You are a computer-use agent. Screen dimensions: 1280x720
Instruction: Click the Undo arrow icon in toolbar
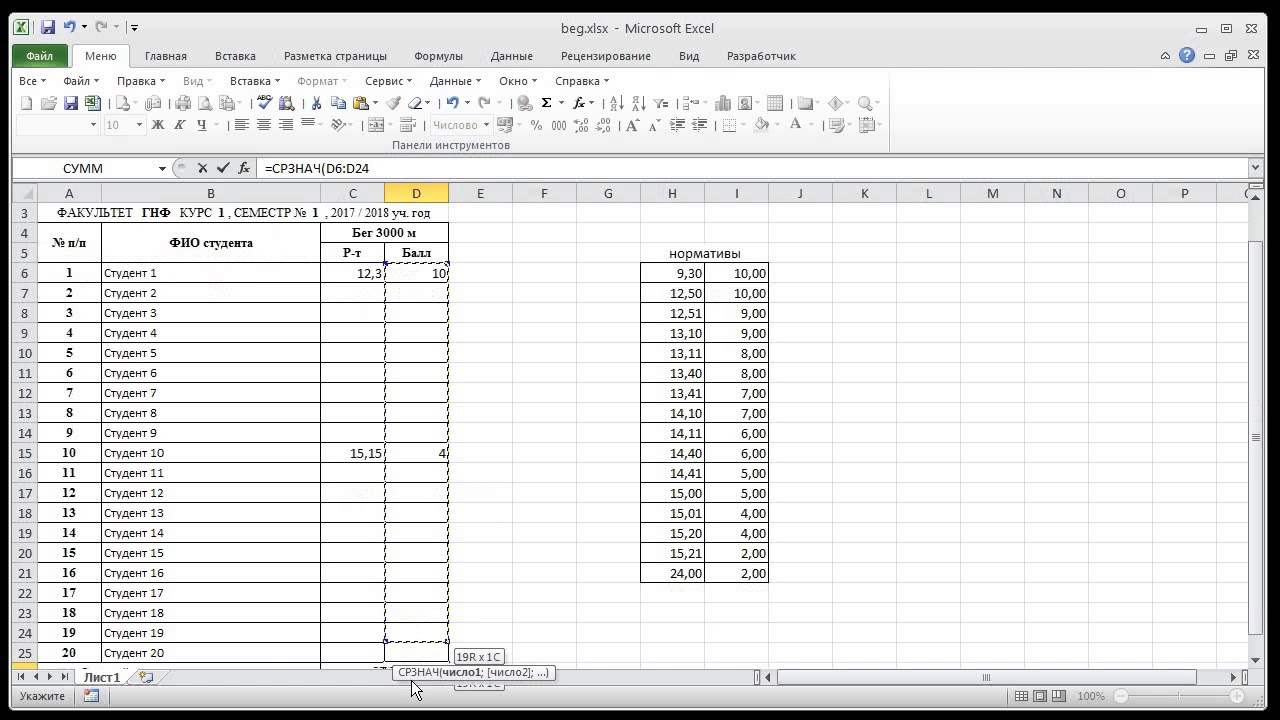tap(453, 103)
